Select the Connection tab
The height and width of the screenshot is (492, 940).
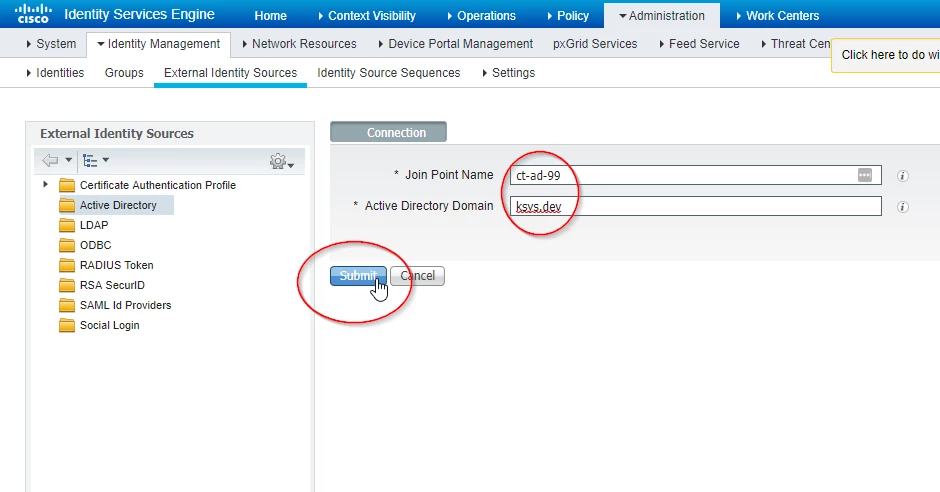(388, 132)
